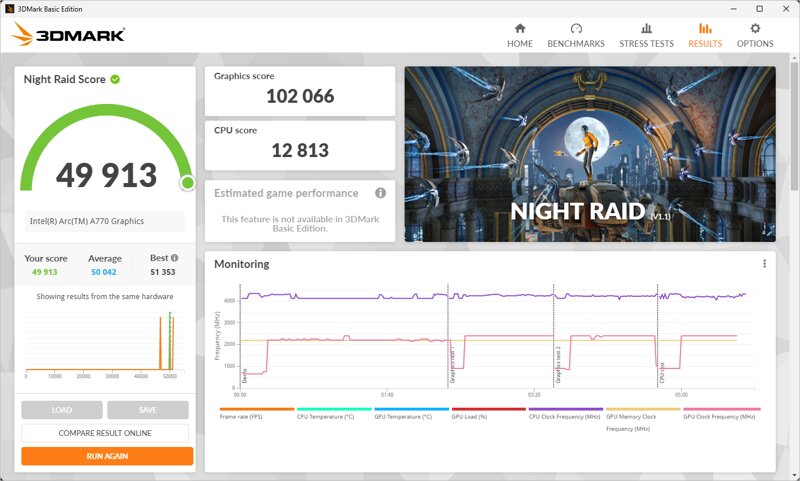Screen dimensions: 800x481
Task: Click the 3DMark logo
Action: [68, 35]
